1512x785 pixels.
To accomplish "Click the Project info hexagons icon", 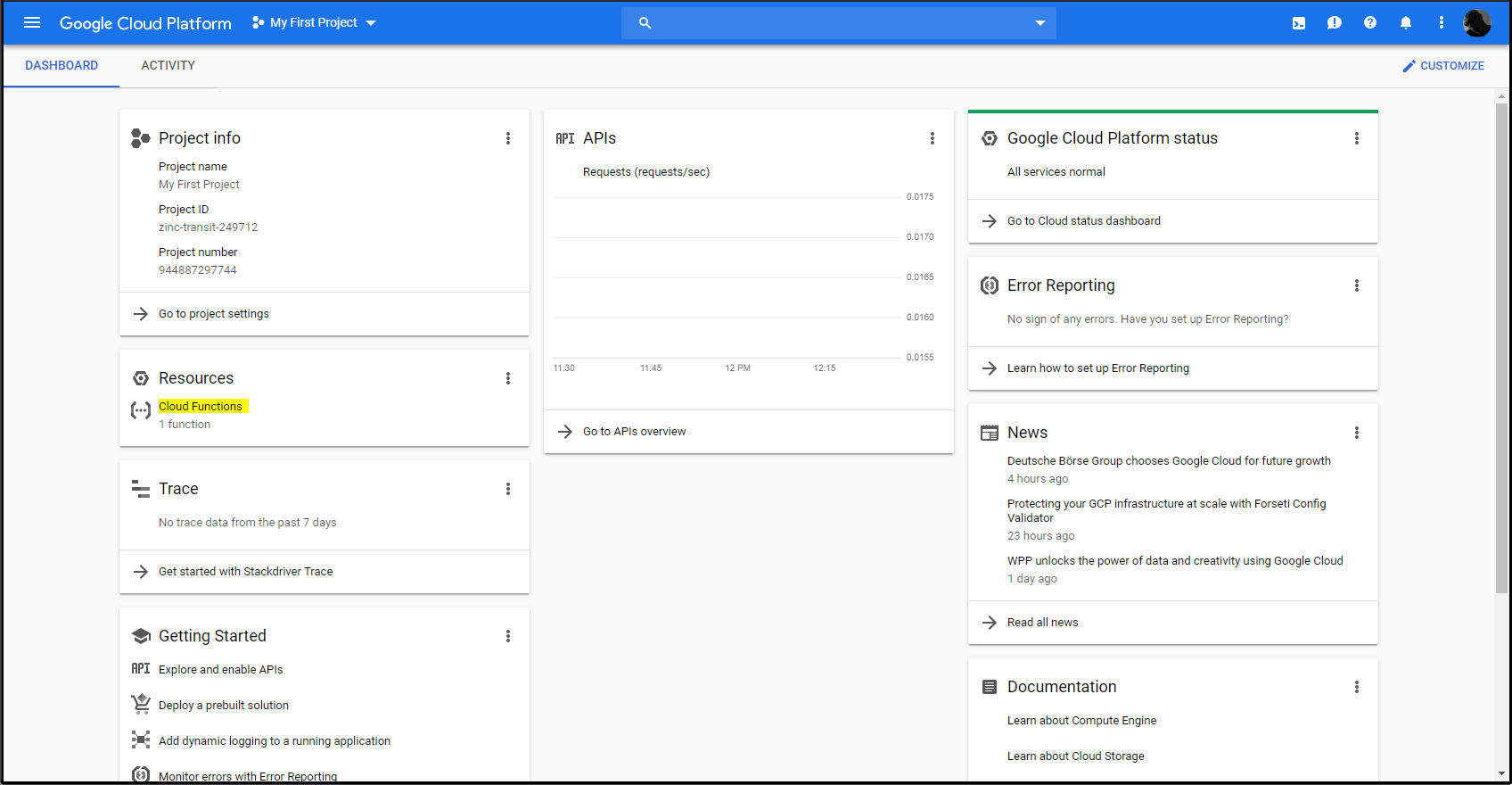I will click(141, 138).
